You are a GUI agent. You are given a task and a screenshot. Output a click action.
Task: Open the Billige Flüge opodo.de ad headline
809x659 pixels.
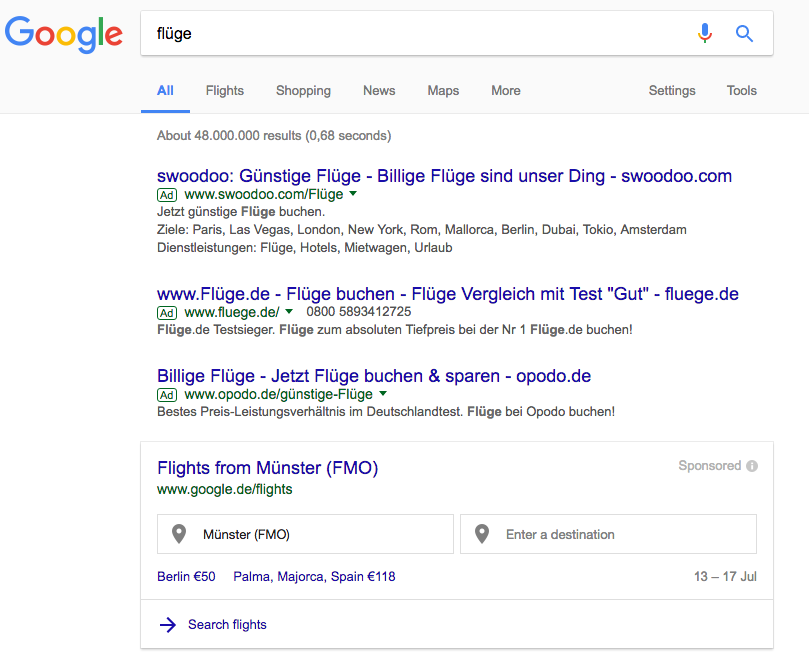click(374, 376)
